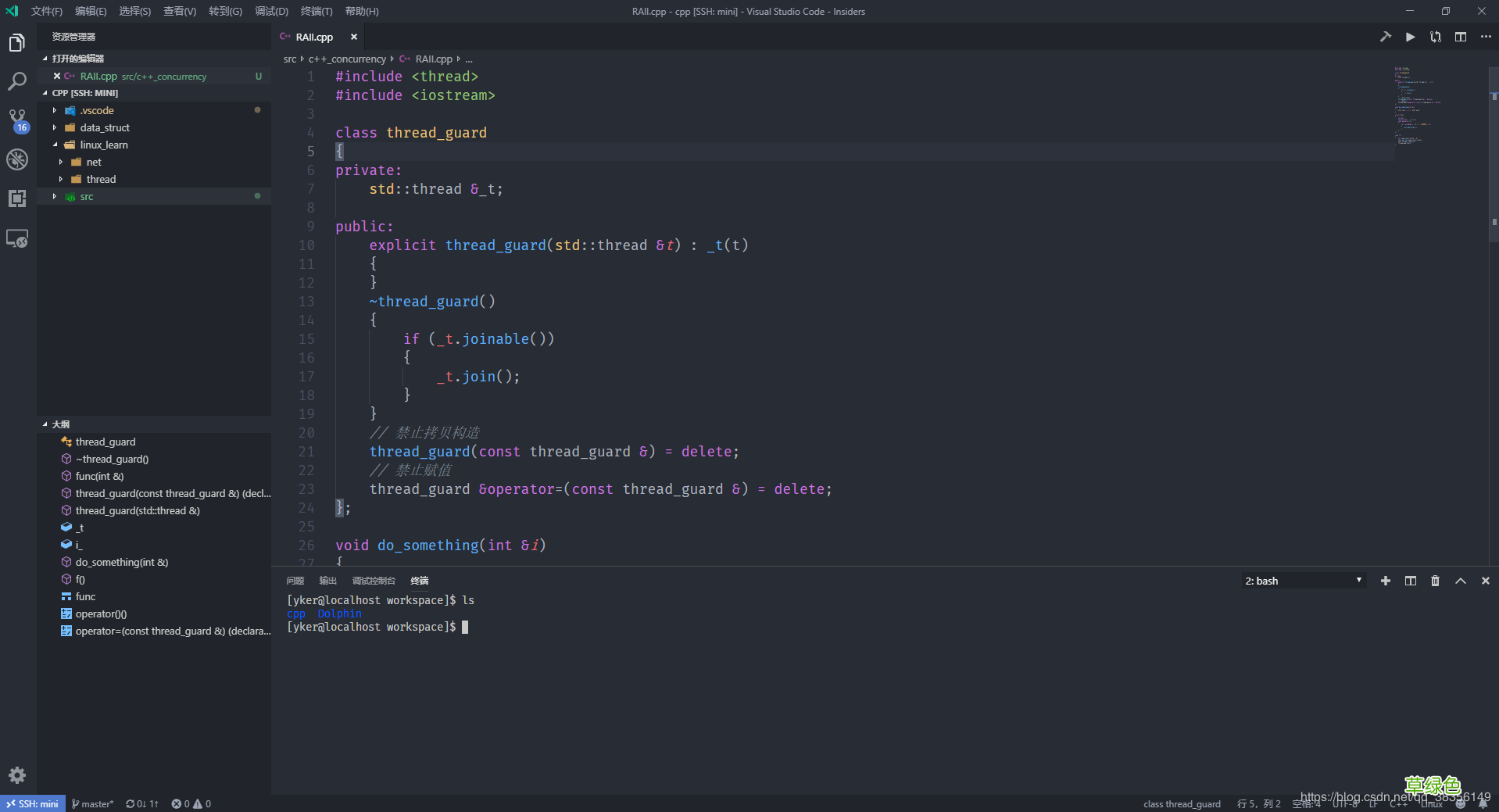Image resolution: width=1499 pixels, height=812 pixels.
Task: Select thread_guard in the outline list
Action: tap(104, 441)
